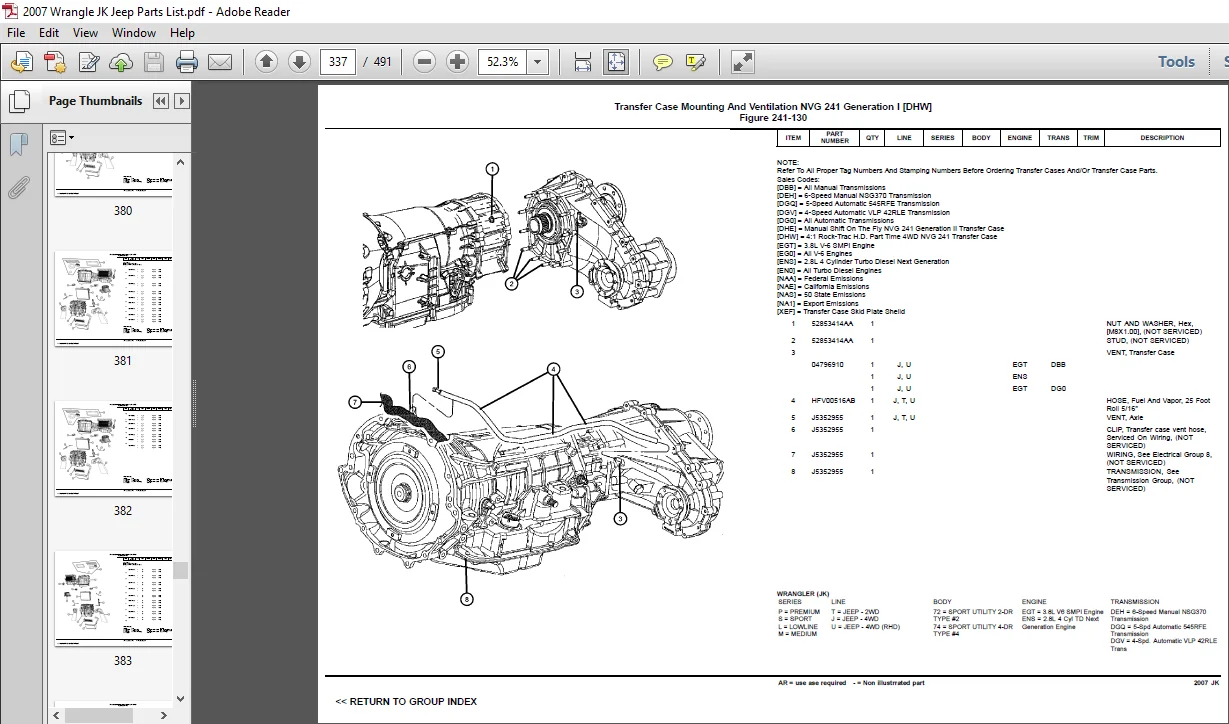Zoom in with plus button
Image resolution: width=1229 pixels, height=724 pixels.
pos(457,62)
